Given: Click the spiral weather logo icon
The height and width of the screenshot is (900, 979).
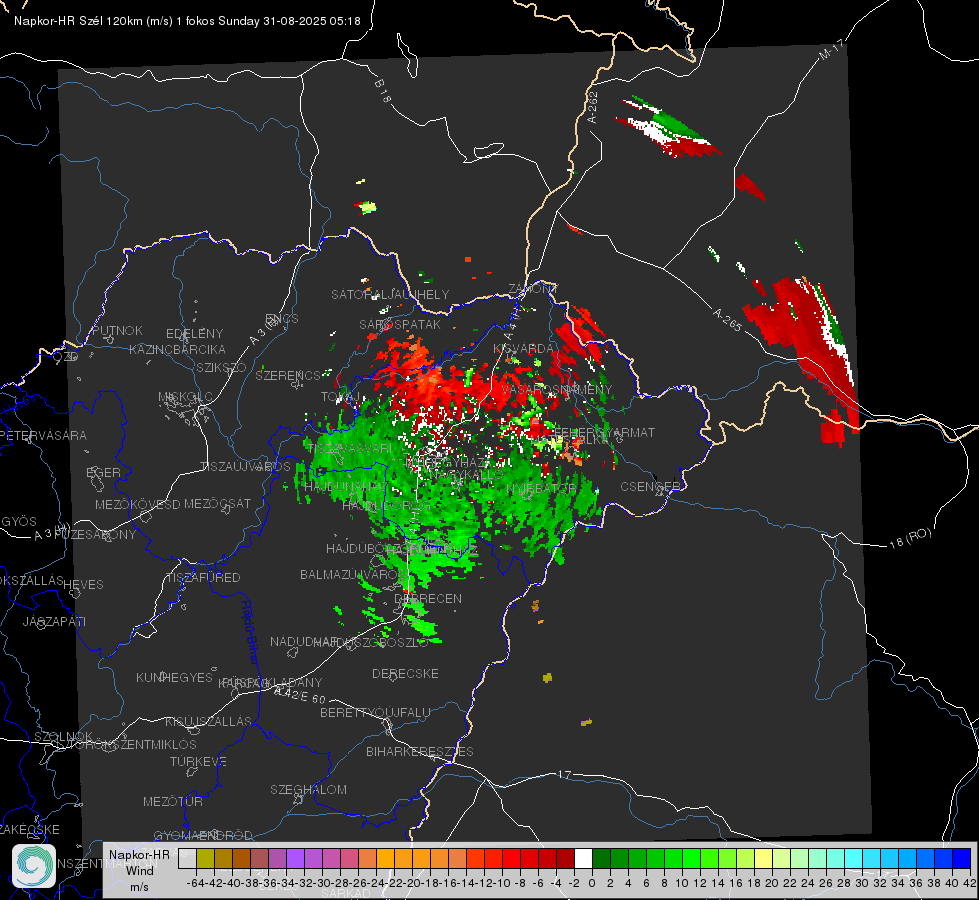Looking at the screenshot, I should click(34, 866).
